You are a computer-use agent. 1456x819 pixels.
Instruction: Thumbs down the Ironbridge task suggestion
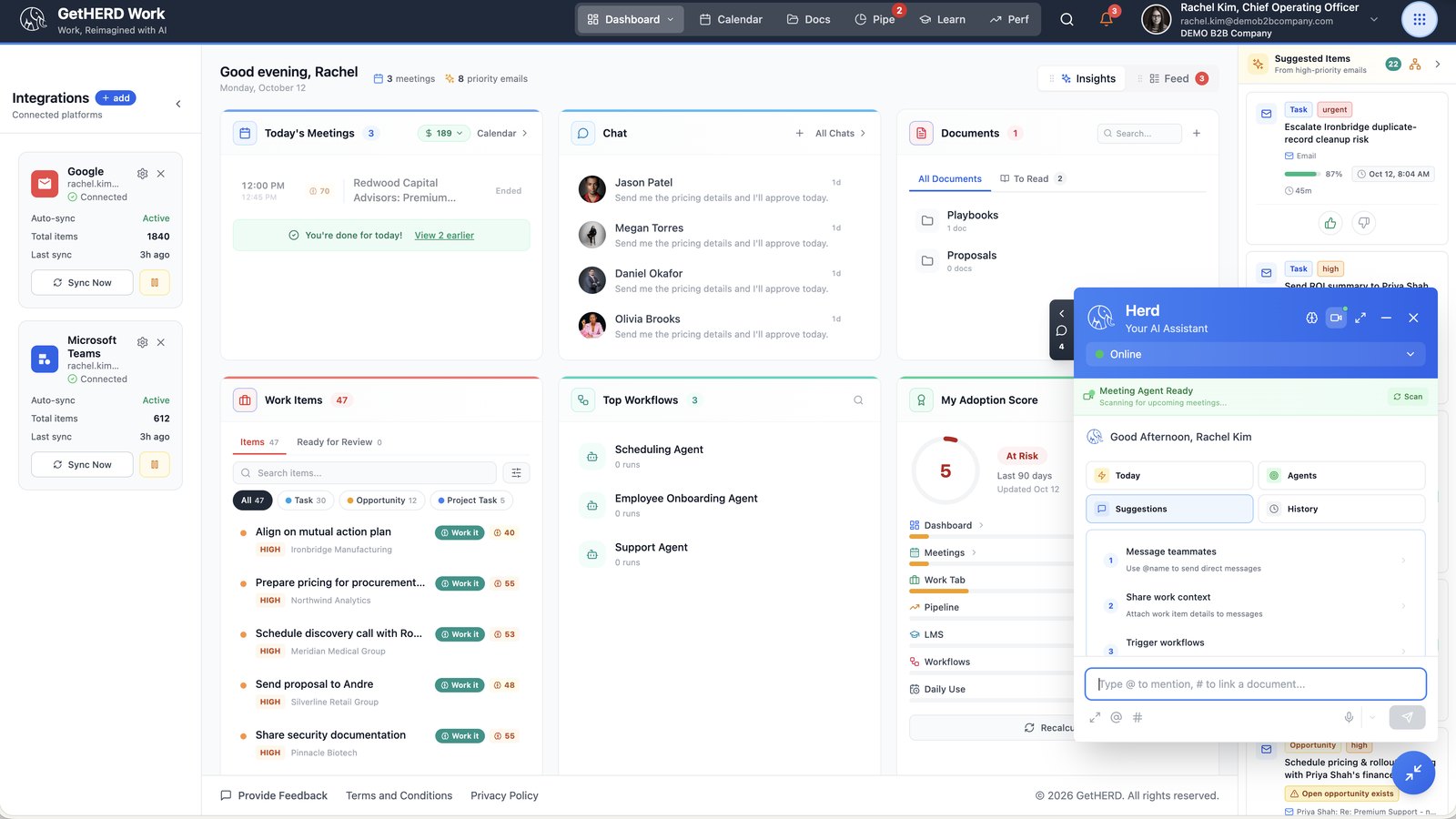click(1363, 223)
